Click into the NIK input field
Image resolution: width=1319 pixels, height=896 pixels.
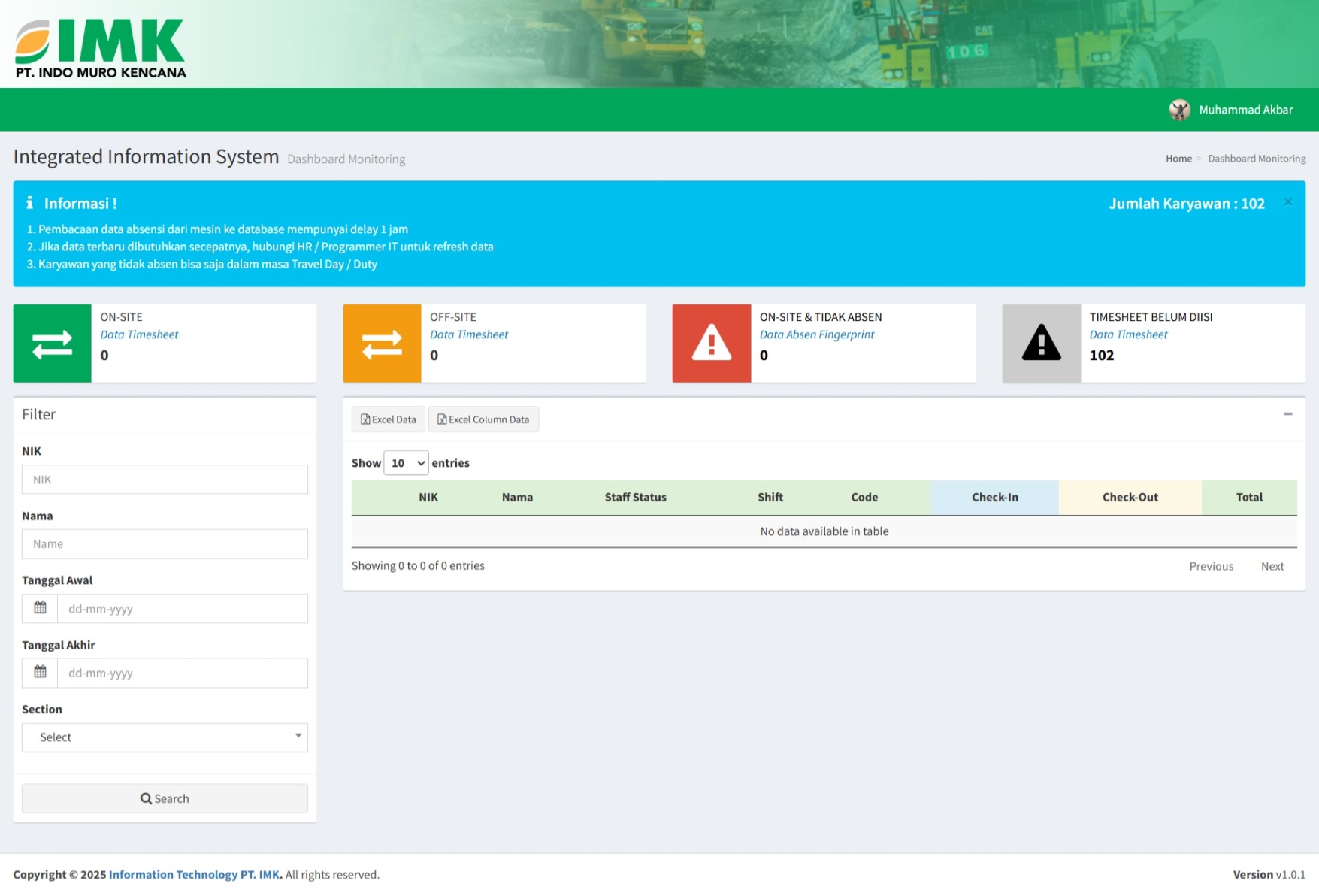(165, 480)
